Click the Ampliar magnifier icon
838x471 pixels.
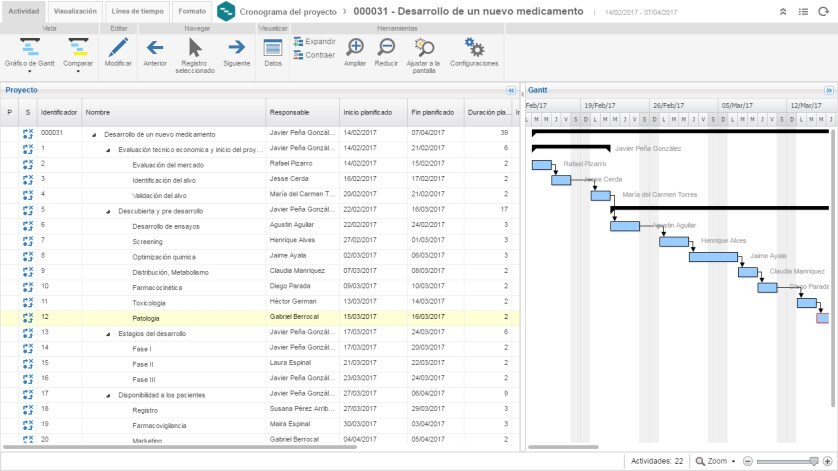point(355,48)
